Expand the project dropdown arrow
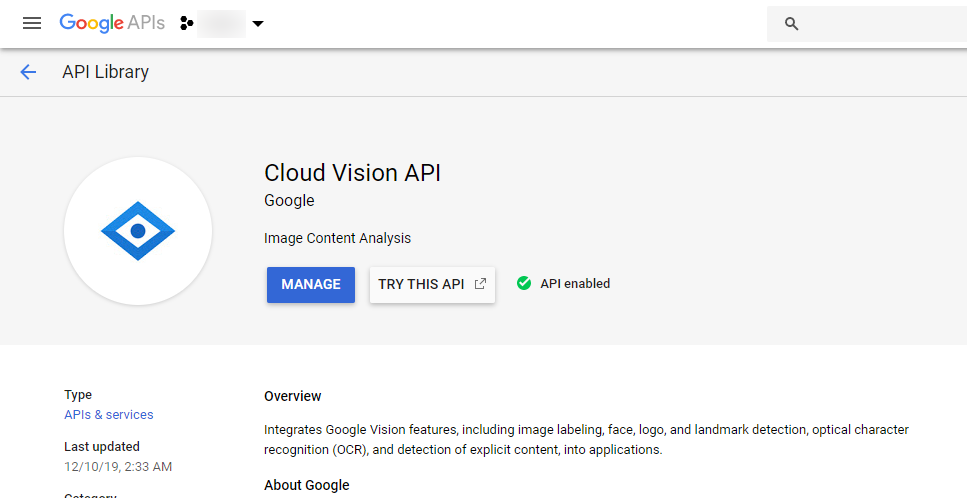This screenshot has width=967, height=498. coord(258,24)
